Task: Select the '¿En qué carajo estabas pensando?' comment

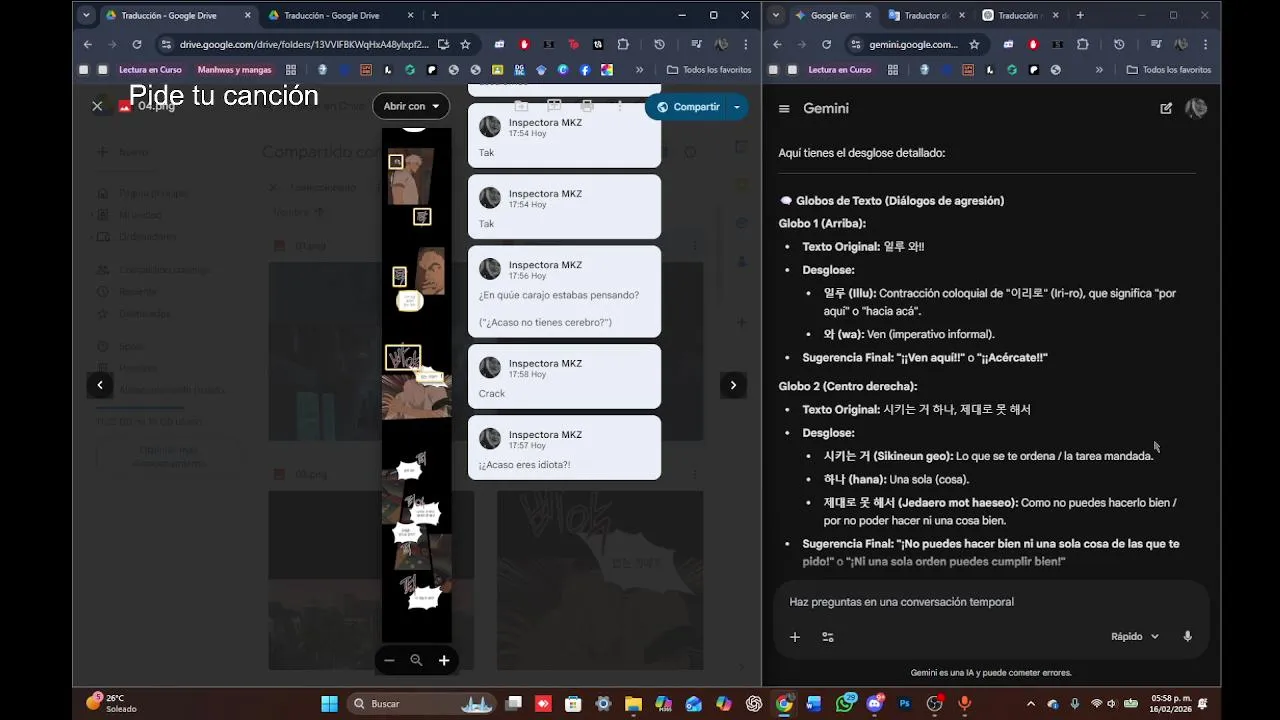Action: pyautogui.click(x=564, y=292)
